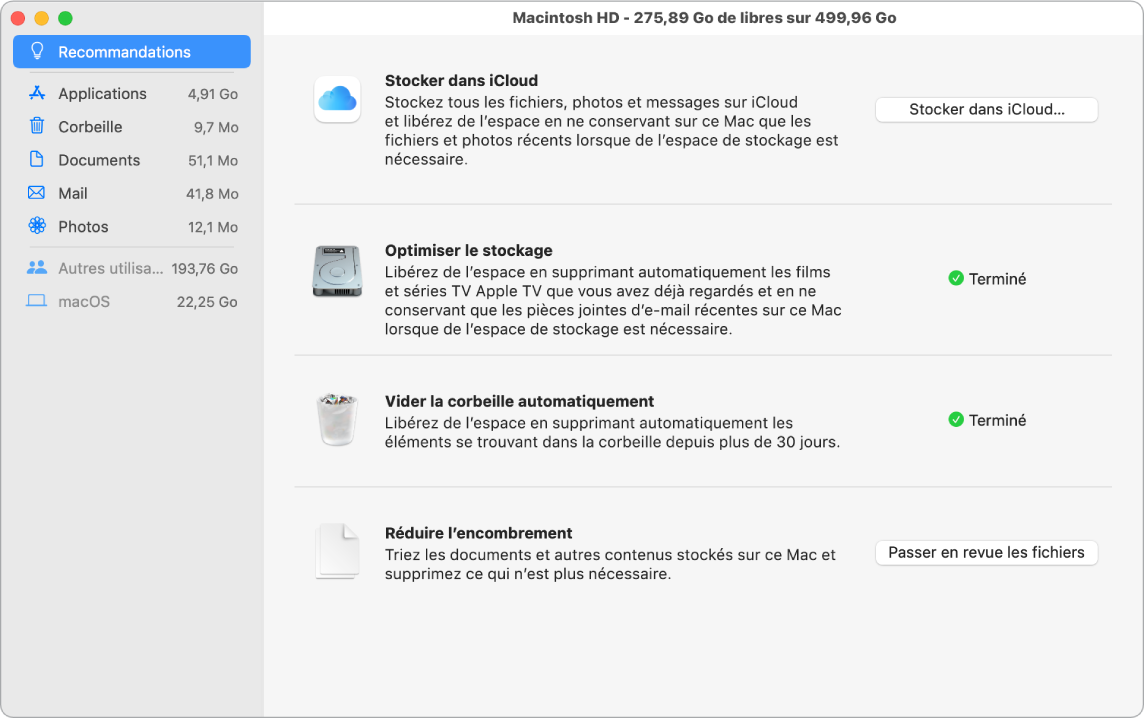Click the green full-screen window button
This screenshot has height=718, width=1144.
[65, 18]
